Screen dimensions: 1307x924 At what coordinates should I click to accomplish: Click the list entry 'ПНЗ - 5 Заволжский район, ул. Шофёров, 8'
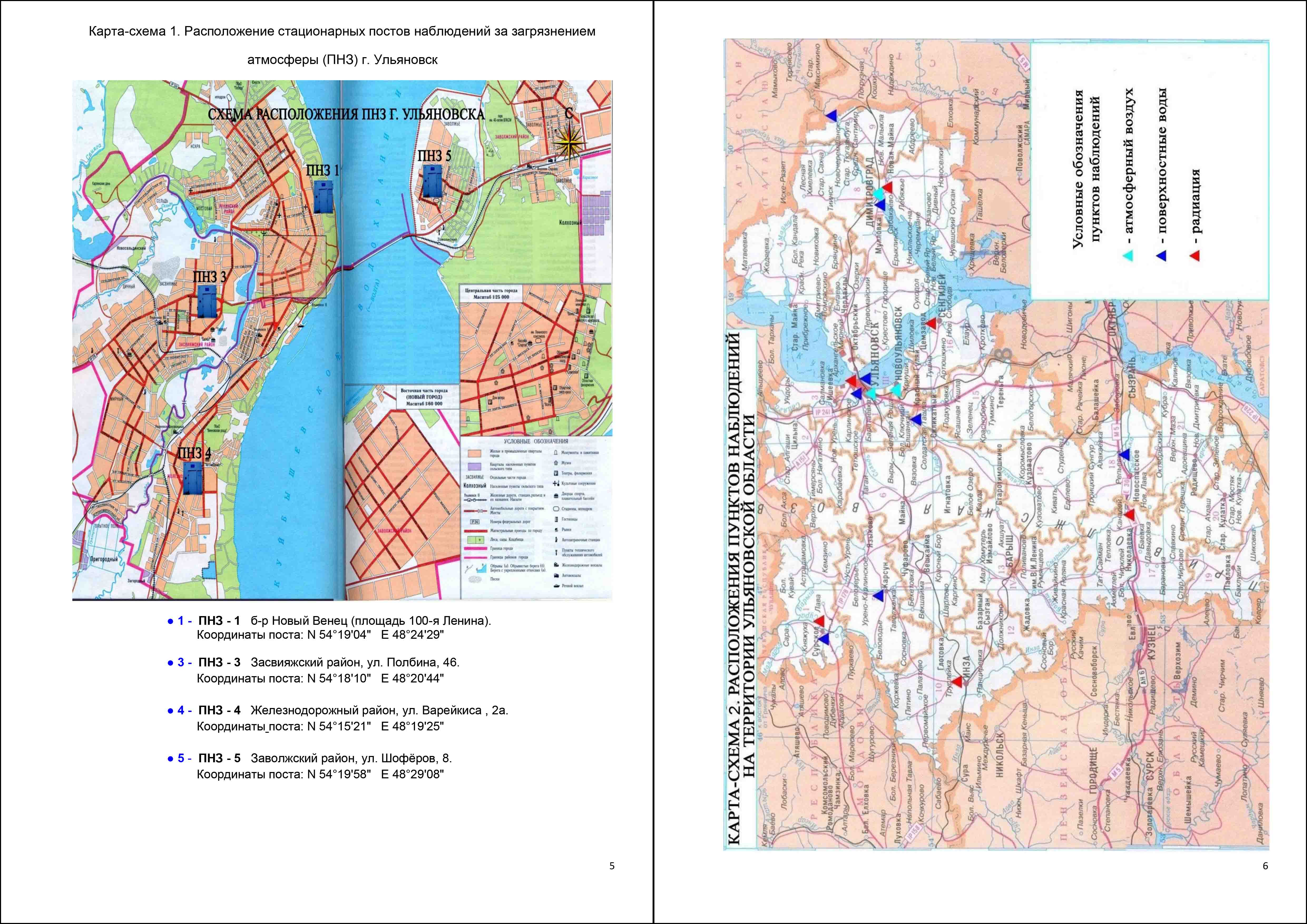pos(325,758)
